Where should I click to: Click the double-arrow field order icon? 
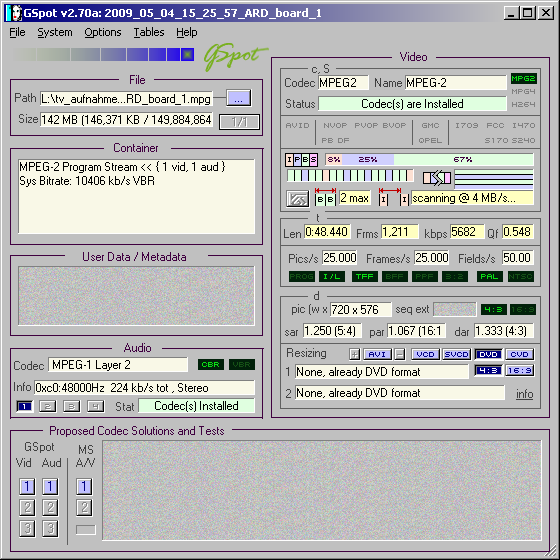click(437, 178)
